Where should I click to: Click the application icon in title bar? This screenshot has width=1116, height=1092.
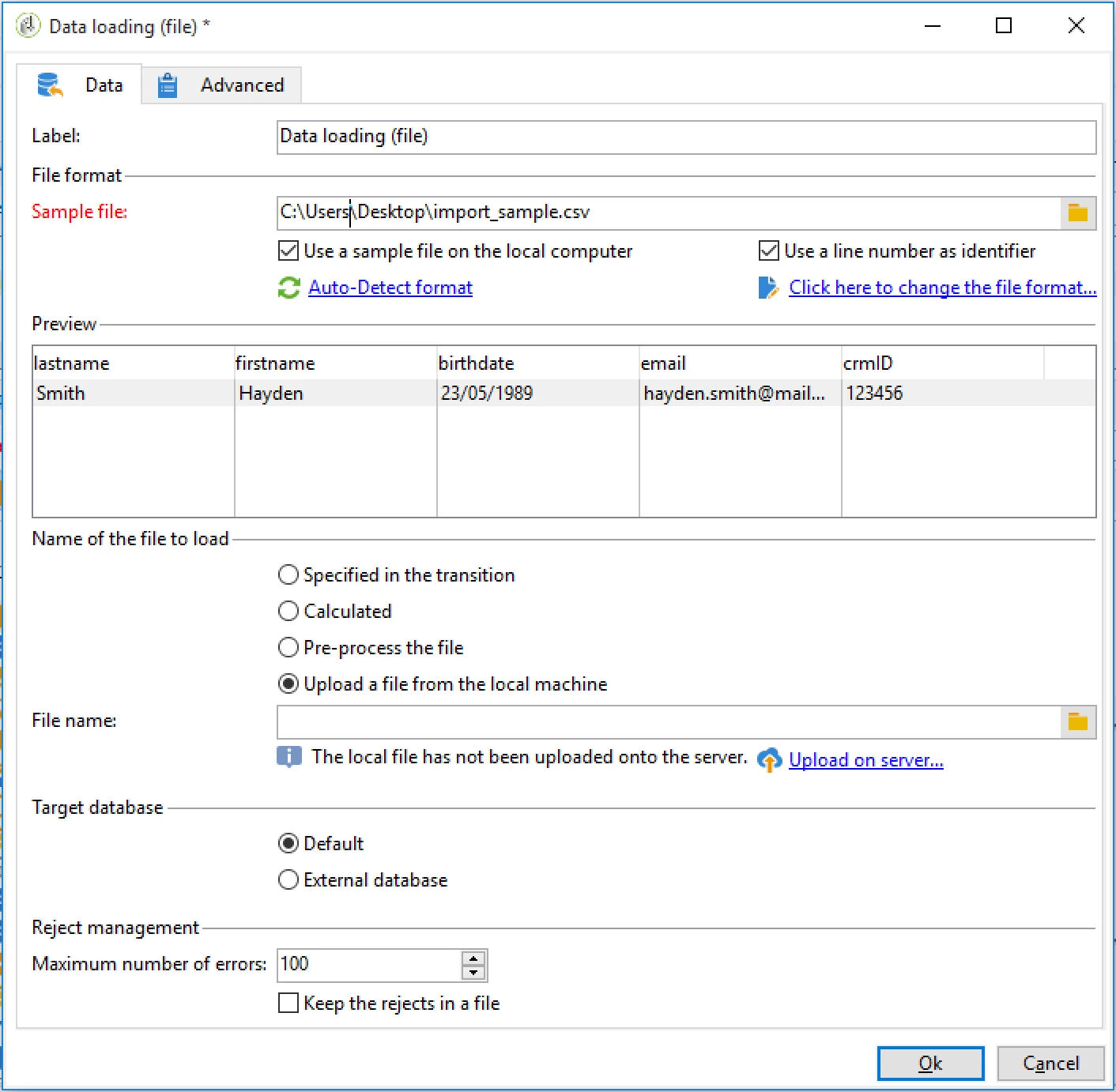point(28,26)
